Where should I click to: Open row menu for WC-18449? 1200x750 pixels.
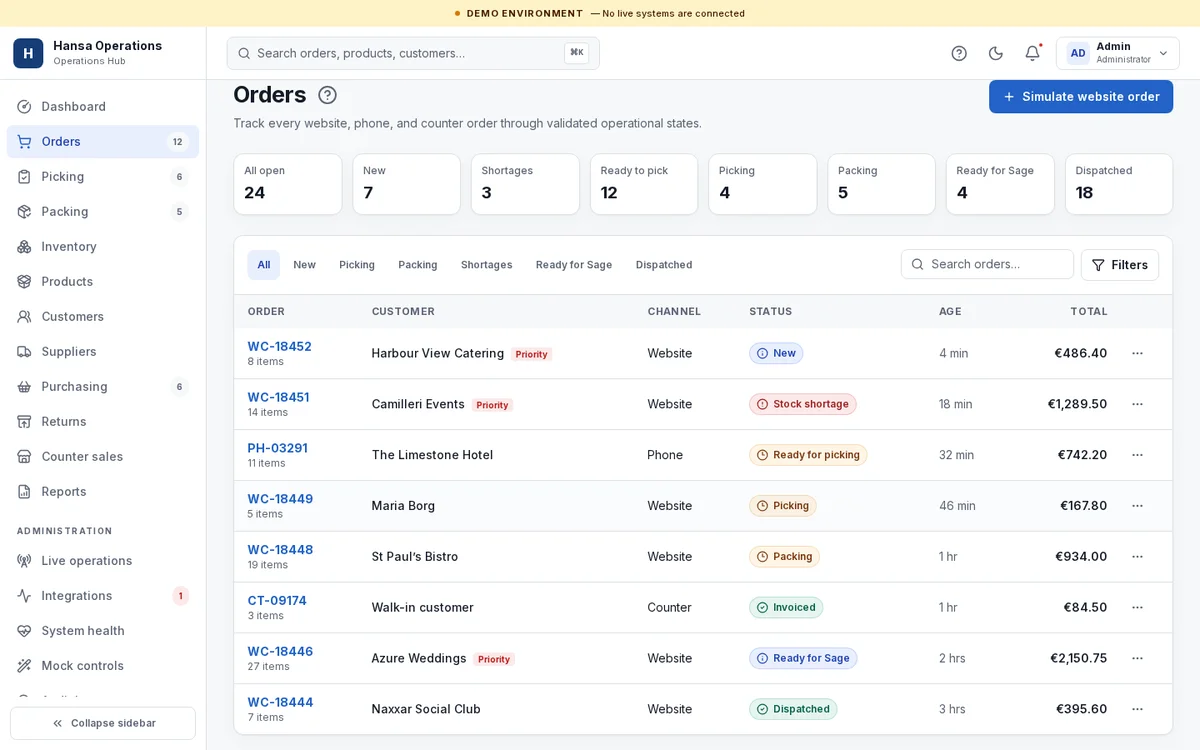click(x=1137, y=506)
